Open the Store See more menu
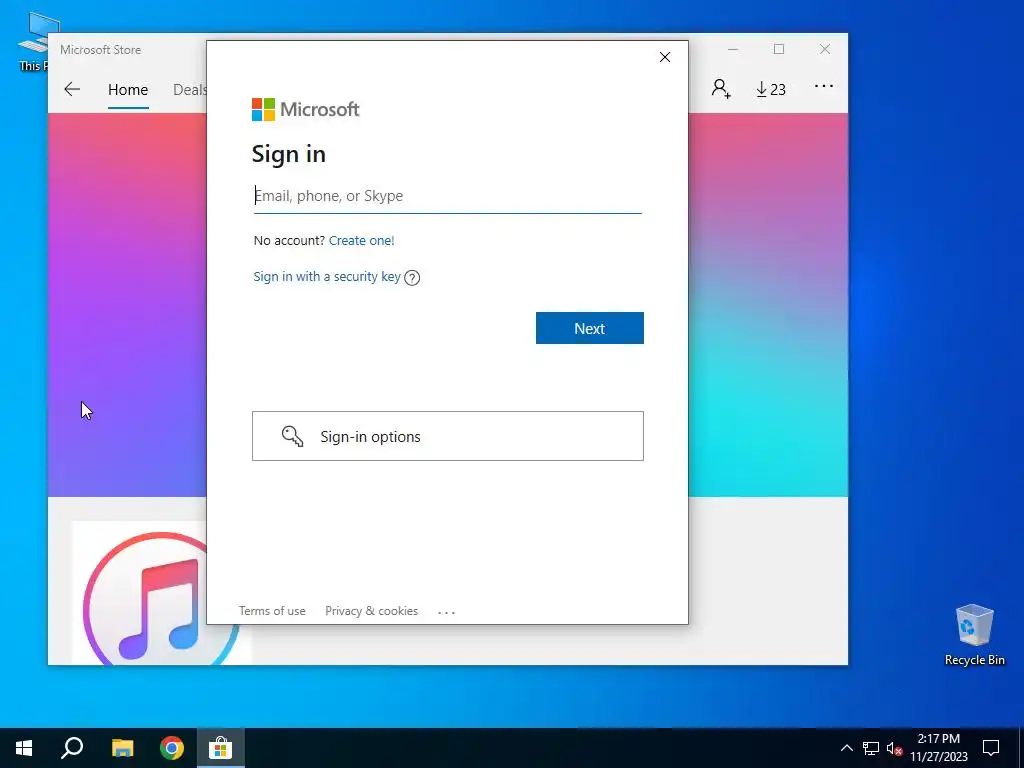The width and height of the screenshot is (1024, 768). point(824,86)
